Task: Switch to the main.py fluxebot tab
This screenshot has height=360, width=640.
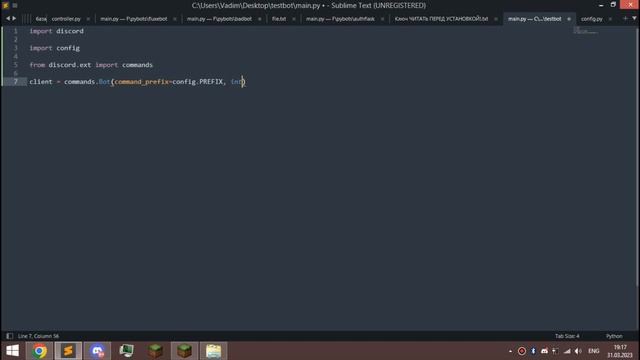Action: (x=134, y=19)
